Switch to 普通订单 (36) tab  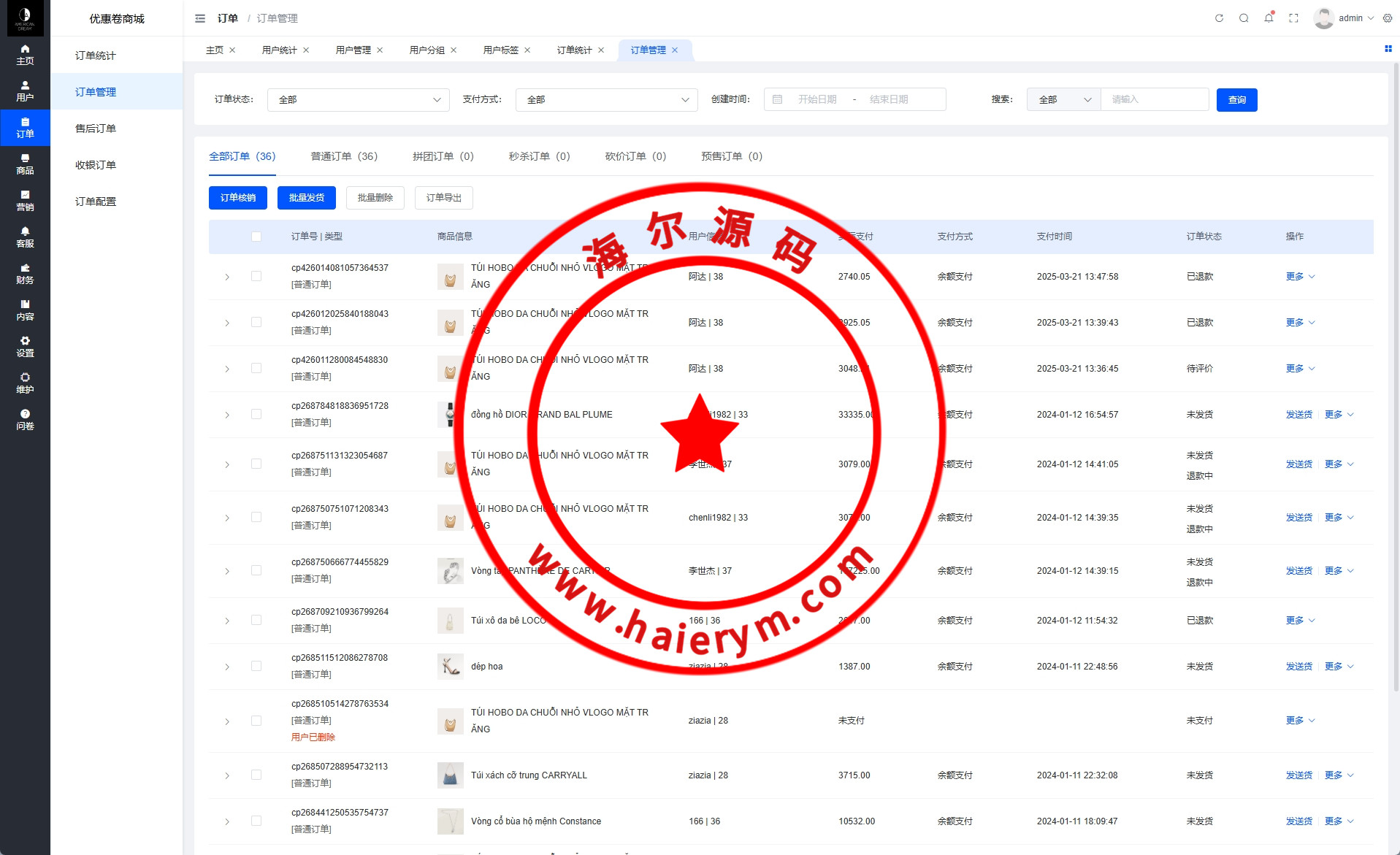[344, 156]
